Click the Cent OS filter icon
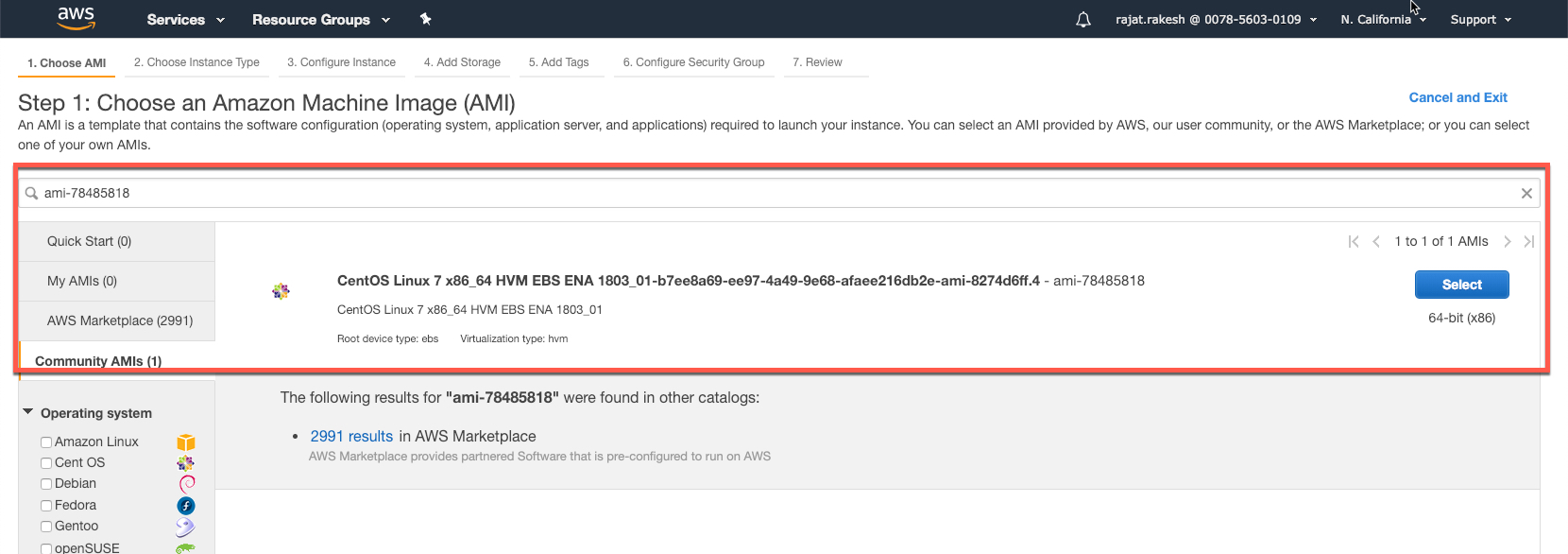Screen dimensions: 1568x554 186,463
